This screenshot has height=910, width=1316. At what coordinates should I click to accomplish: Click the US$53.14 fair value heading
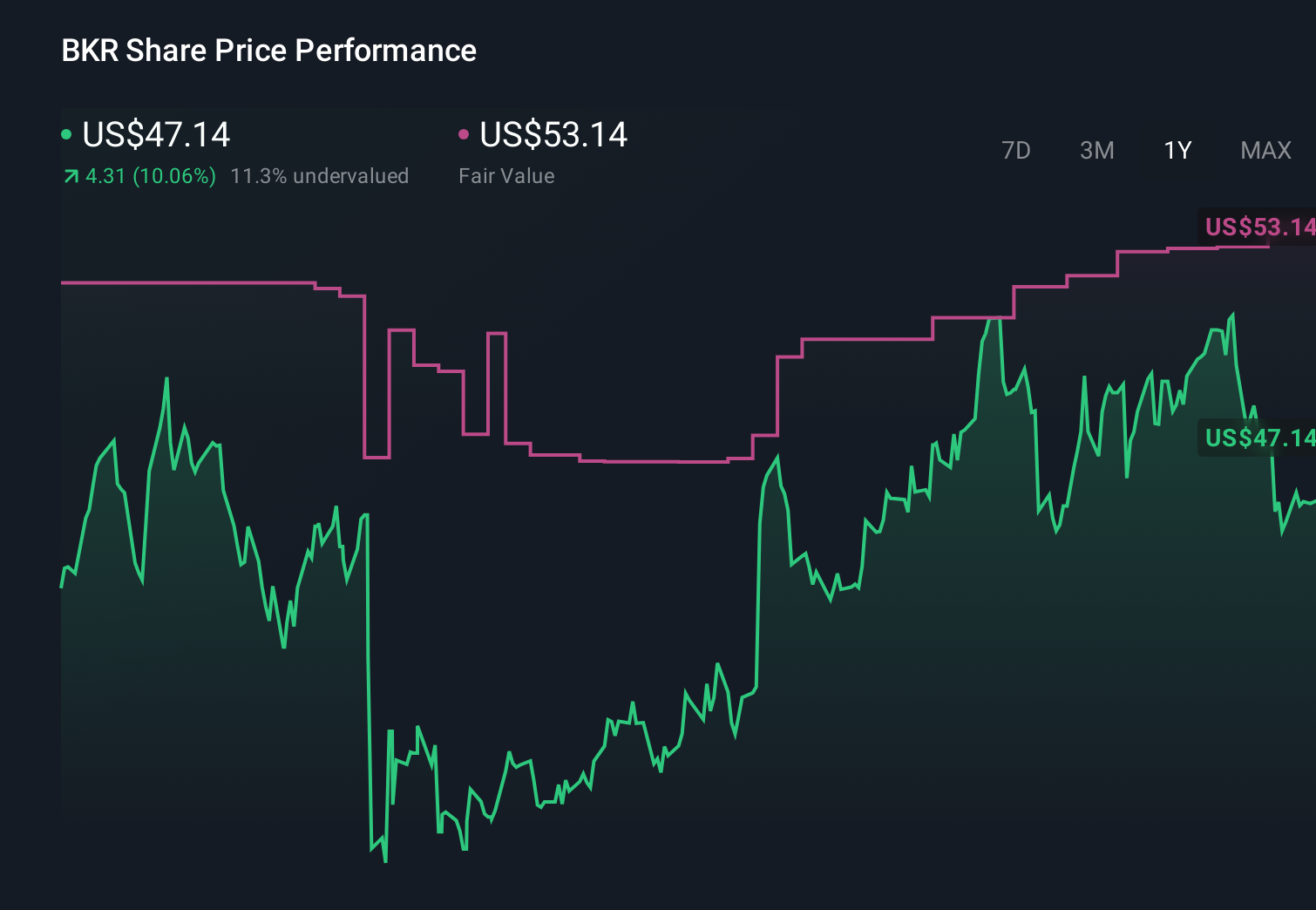click(553, 135)
